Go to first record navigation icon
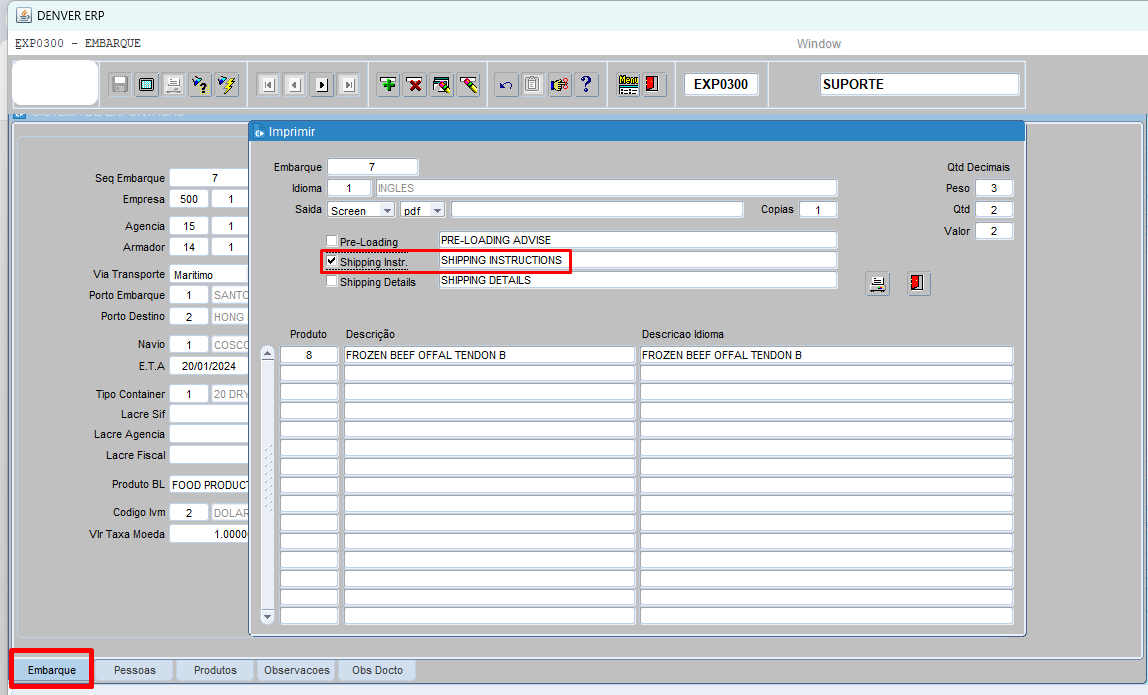 click(x=269, y=85)
